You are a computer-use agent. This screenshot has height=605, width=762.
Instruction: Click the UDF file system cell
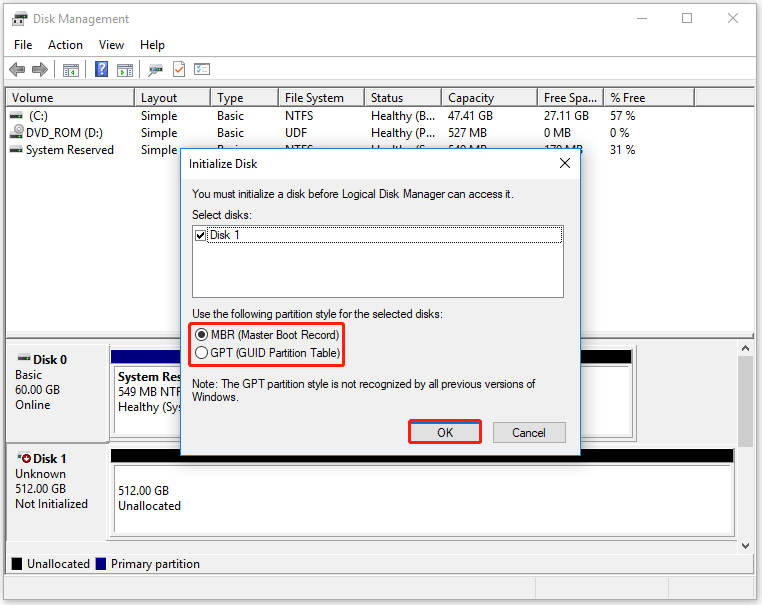point(296,133)
